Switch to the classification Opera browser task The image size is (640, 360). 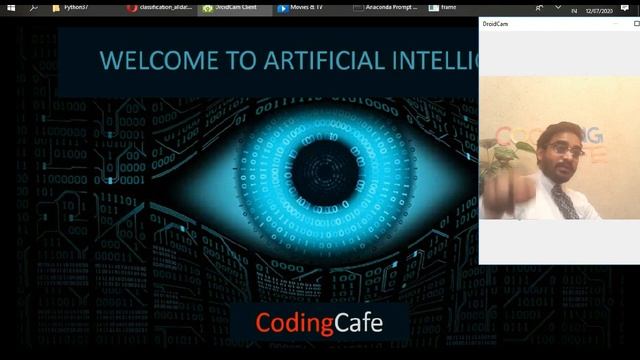pos(160,8)
